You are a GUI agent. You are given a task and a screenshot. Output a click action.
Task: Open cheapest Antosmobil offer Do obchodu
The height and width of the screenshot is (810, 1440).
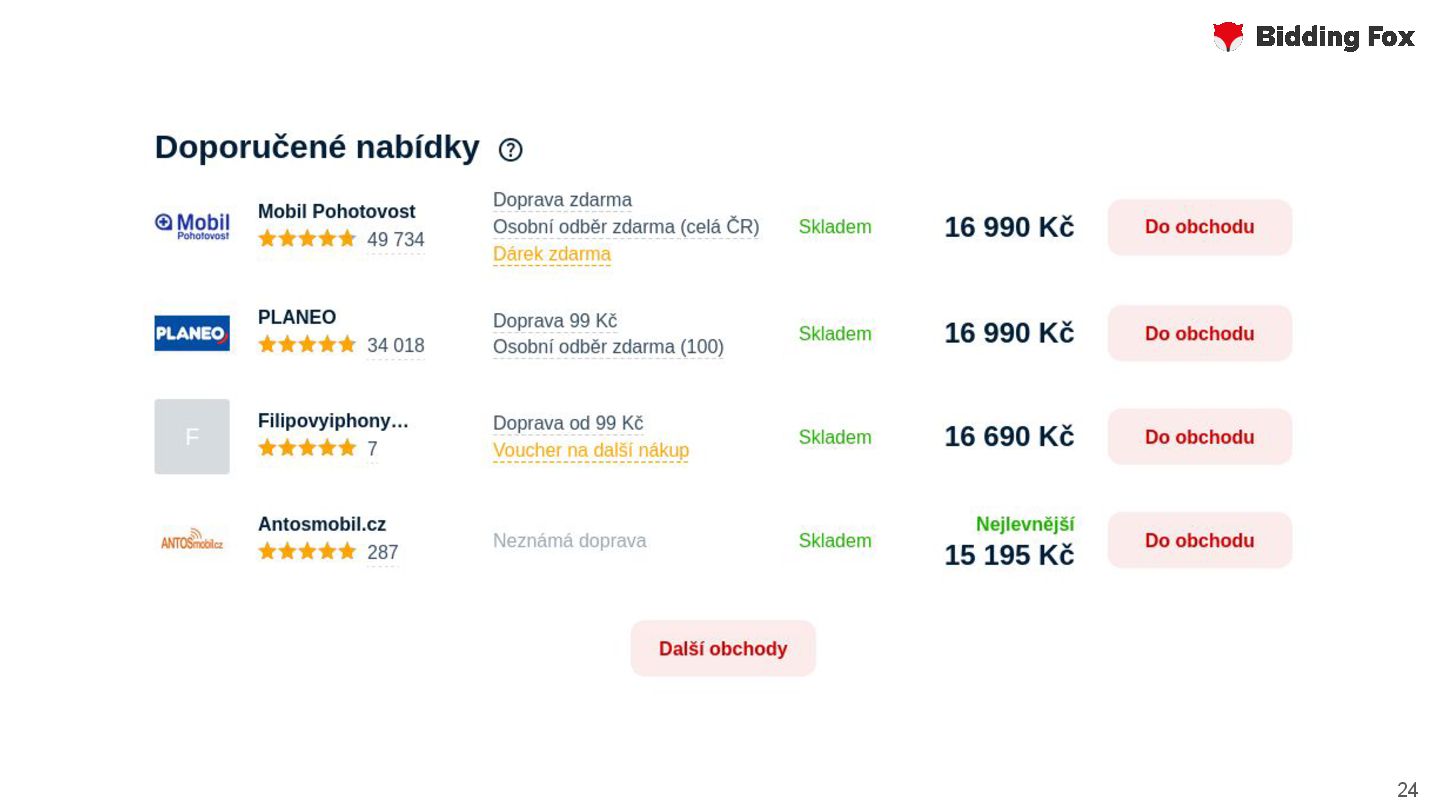1199,541
